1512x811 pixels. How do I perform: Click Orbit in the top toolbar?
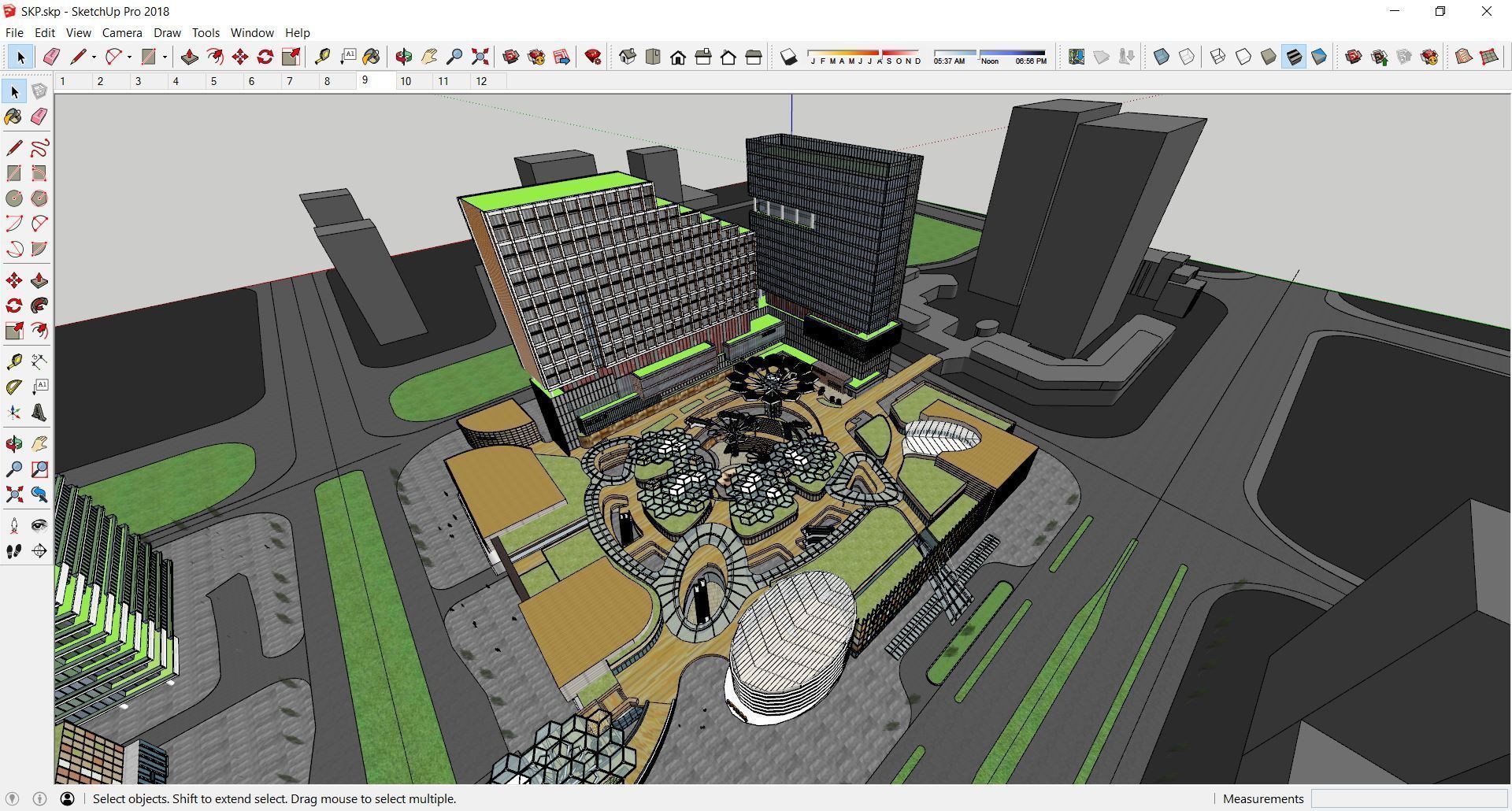(404, 57)
